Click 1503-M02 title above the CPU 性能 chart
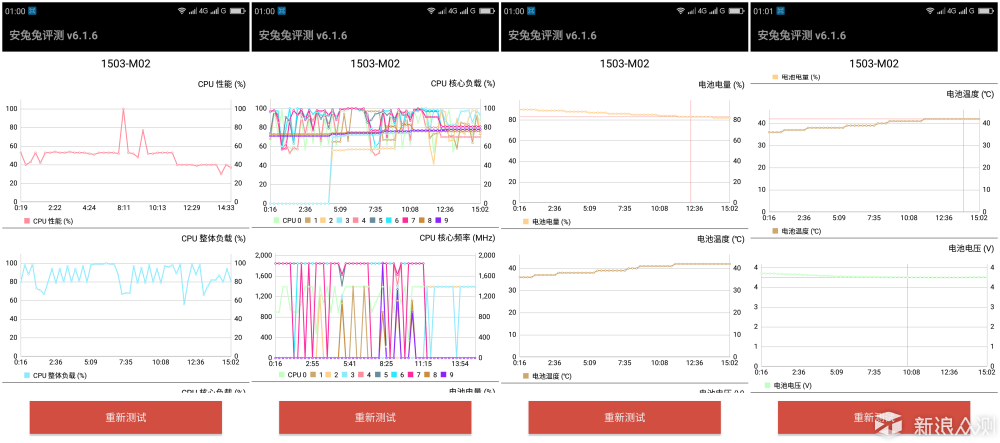The height and width of the screenshot is (443, 1000). point(126,63)
